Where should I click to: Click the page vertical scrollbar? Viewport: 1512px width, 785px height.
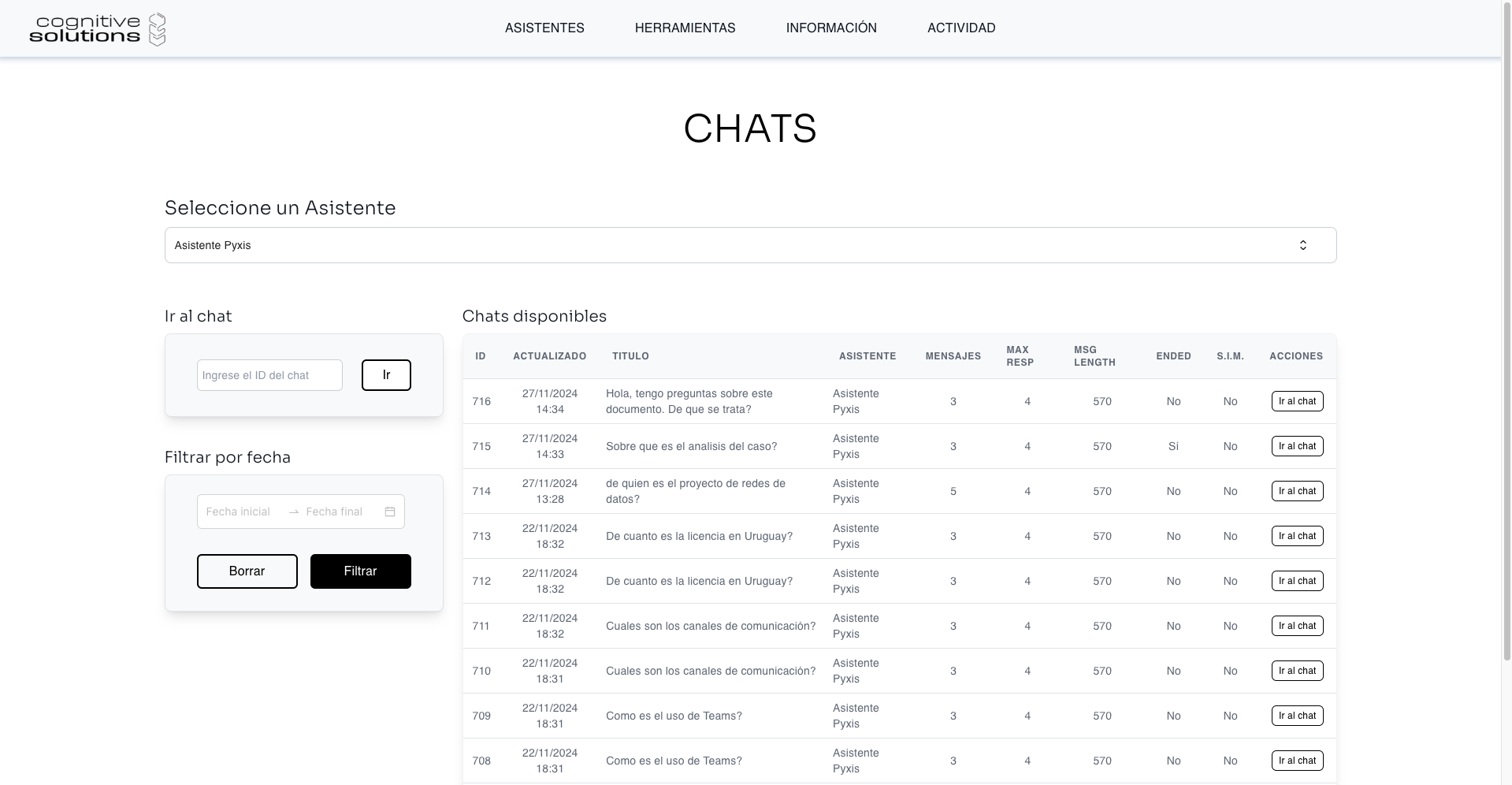tap(1506, 331)
